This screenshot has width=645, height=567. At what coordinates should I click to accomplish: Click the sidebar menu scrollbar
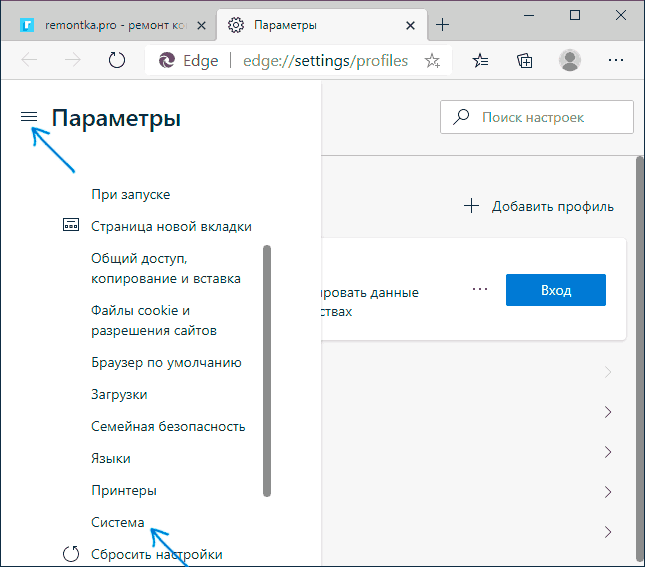click(267, 371)
